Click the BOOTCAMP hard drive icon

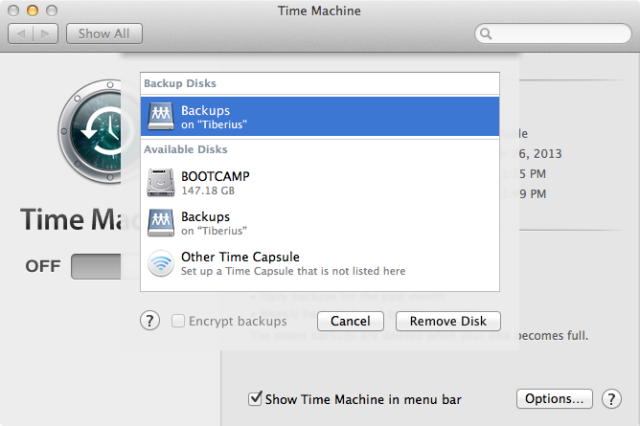pos(161,182)
